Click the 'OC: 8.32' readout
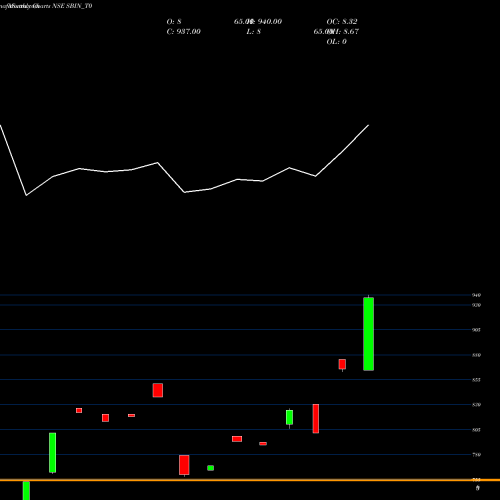This screenshot has width=500, height=500. [342, 21]
